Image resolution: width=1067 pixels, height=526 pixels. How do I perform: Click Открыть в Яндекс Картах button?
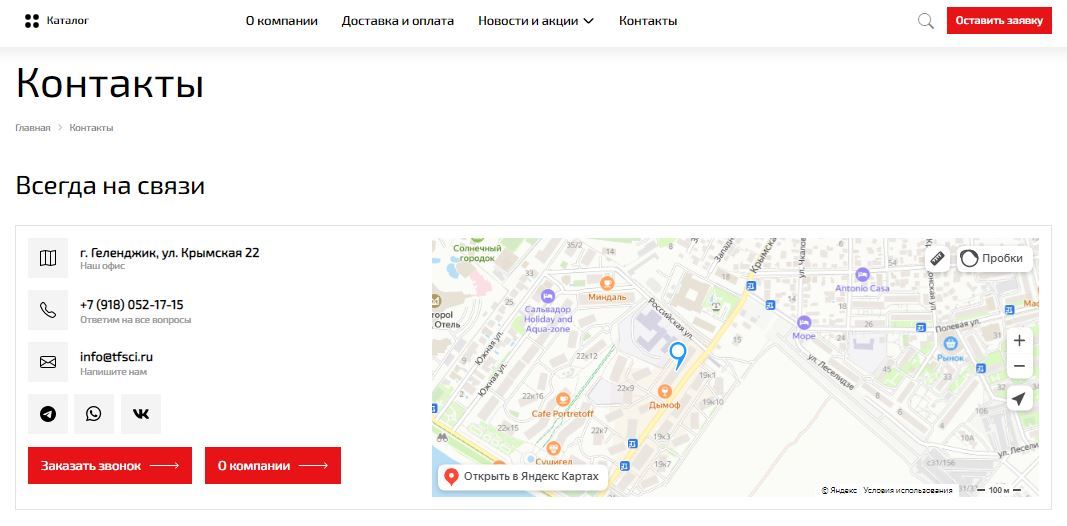click(x=522, y=476)
